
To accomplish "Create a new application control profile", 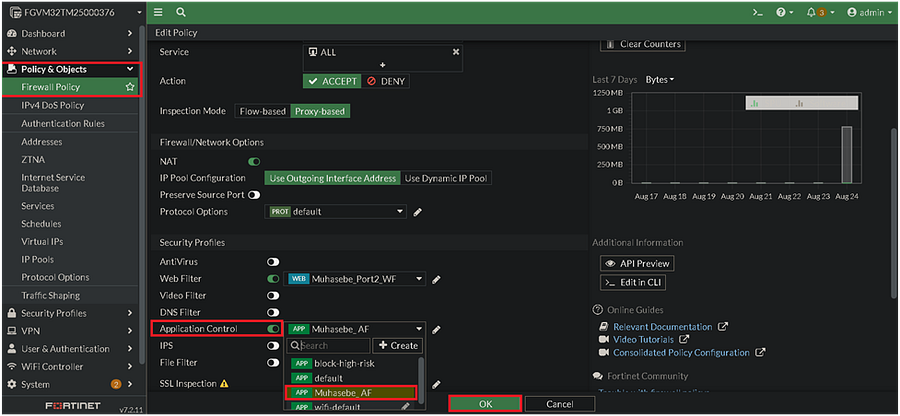I will point(398,345).
